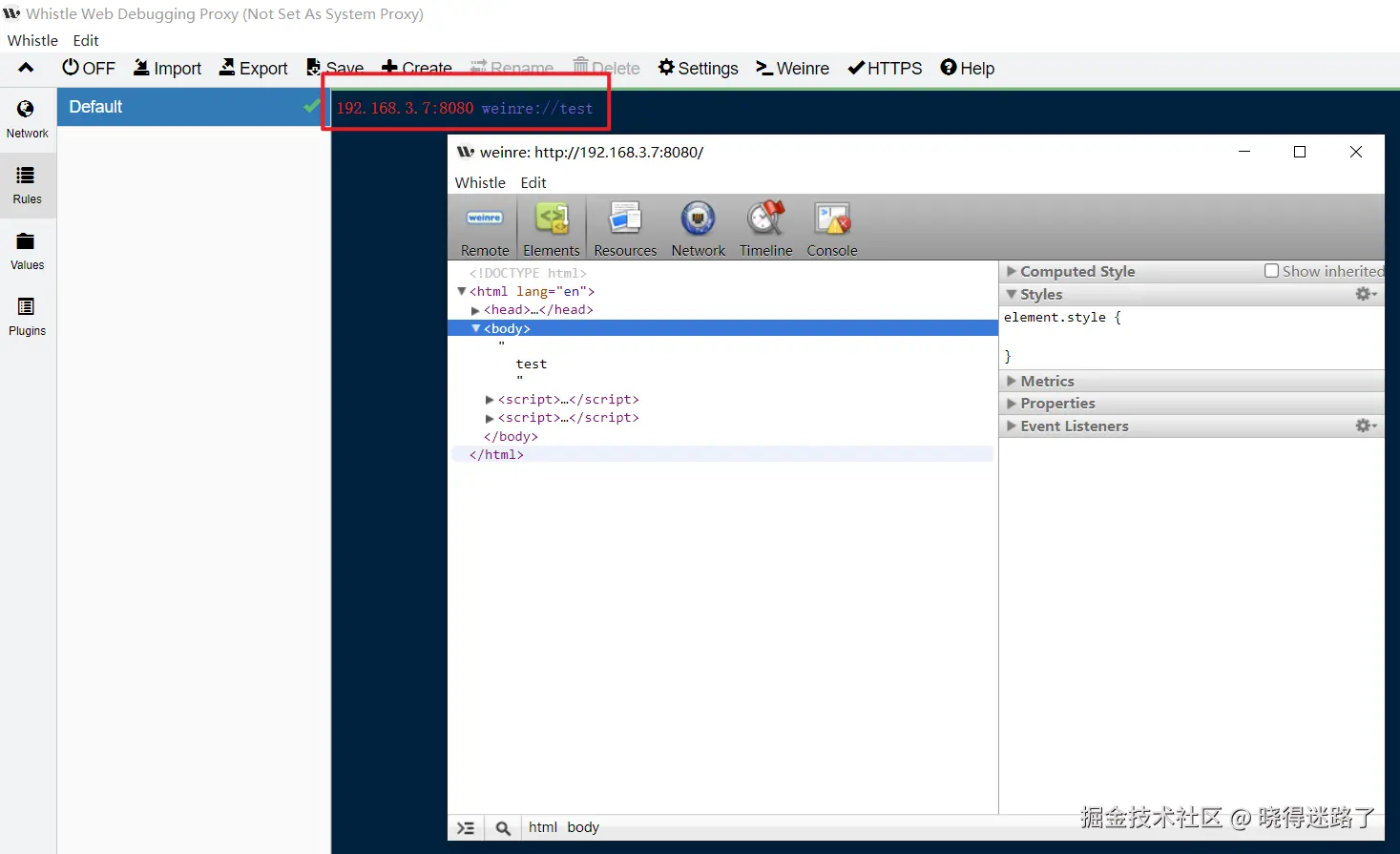Maximize the weinre window

(1300, 152)
